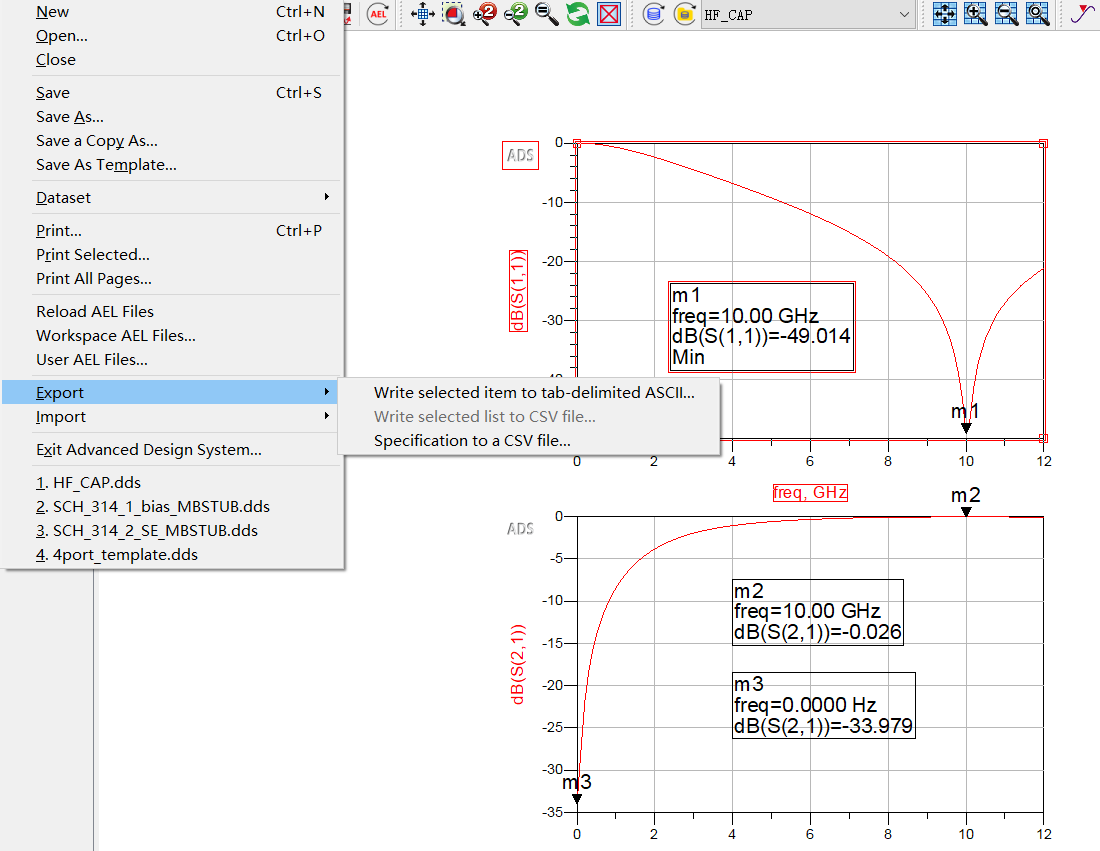The image size is (1100, 851).
Task: Select the m3 marker readout box
Action: 824,705
